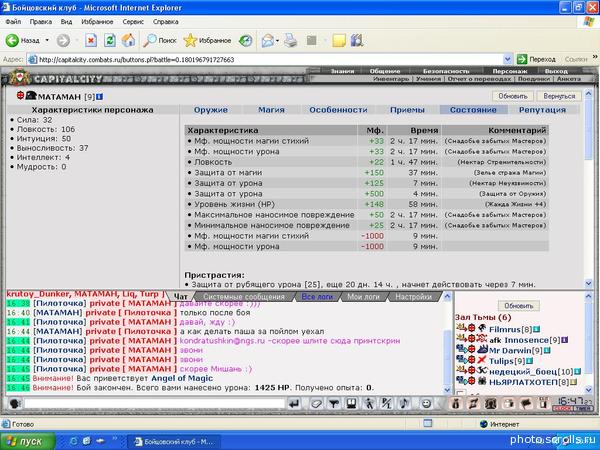Click the chat message input field
Screen dimensions: 600x450
[x=154, y=404]
